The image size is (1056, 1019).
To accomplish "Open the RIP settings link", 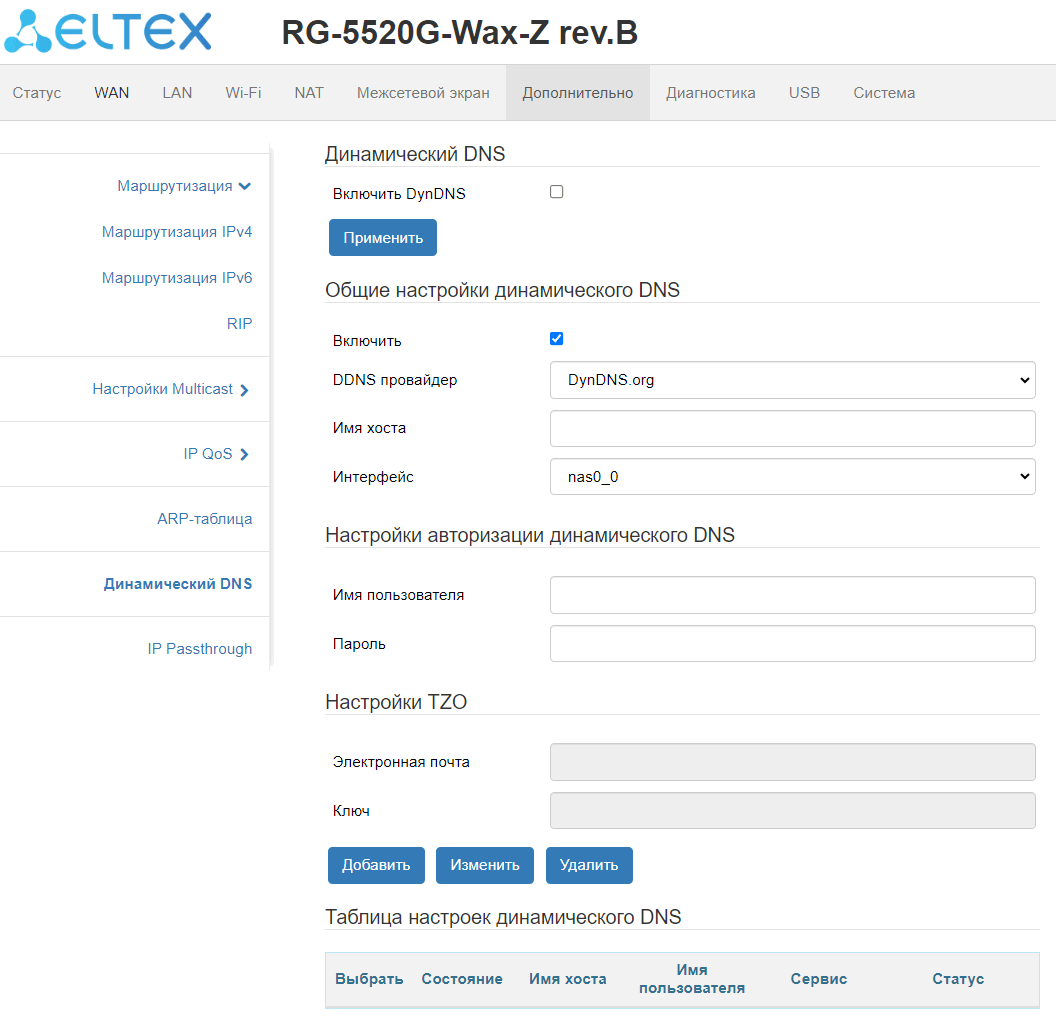I will (x=239, y=323).
